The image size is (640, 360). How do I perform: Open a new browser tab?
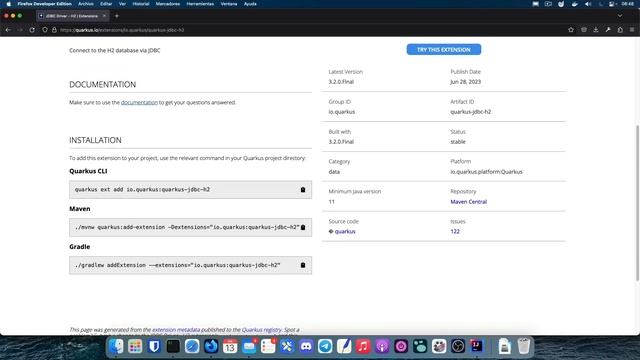click(x=117, y=16)
